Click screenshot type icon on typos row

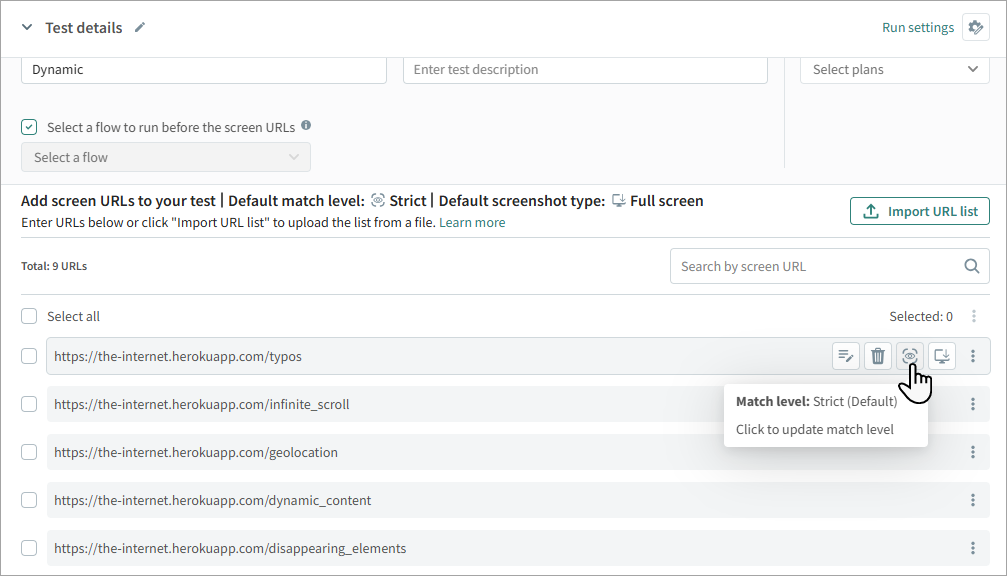pyautogui.click(x=942, y=355)
